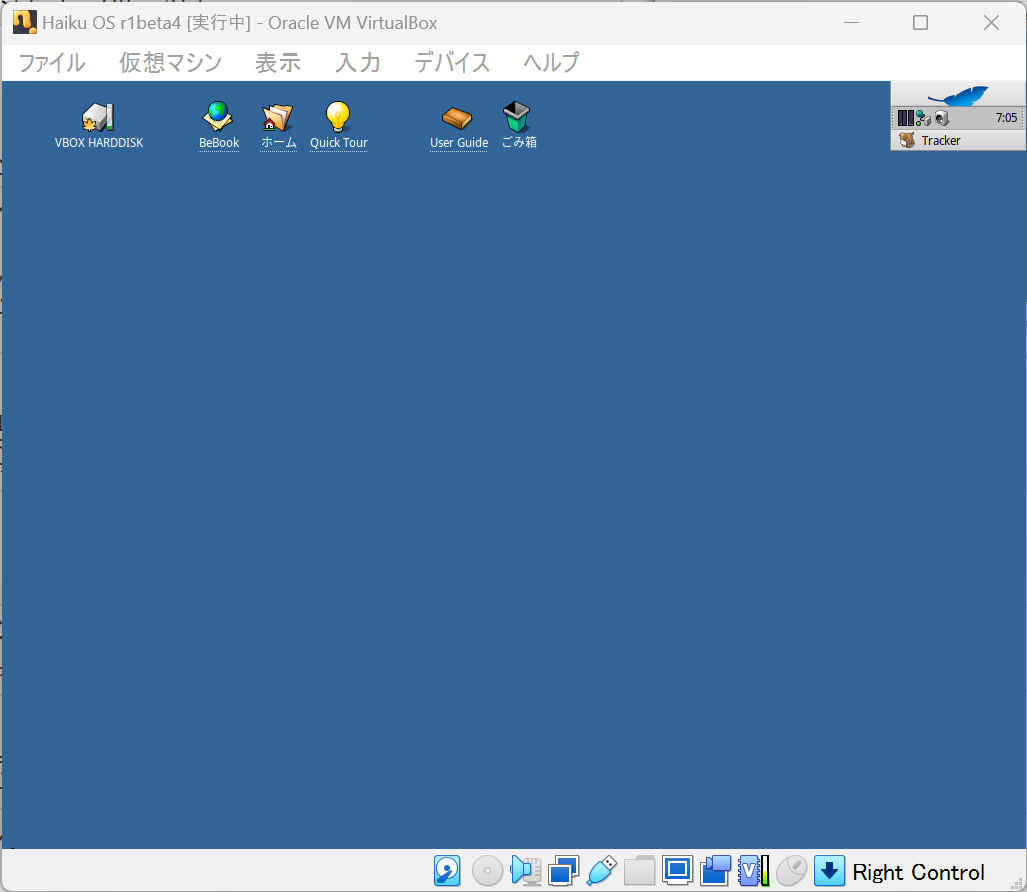Minimize the VirtualBox window

tap(851, 23)
